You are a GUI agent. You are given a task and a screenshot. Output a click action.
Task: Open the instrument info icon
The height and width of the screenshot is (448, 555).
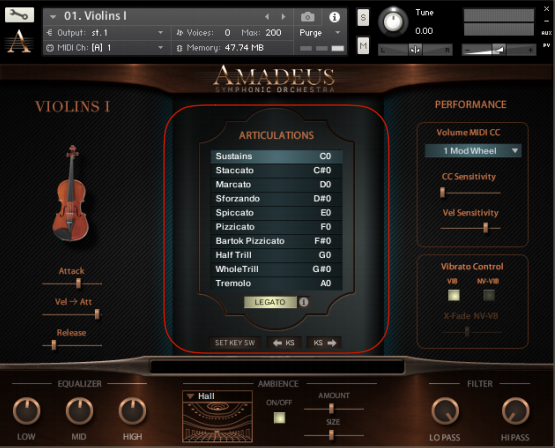[x=334, y=17]
